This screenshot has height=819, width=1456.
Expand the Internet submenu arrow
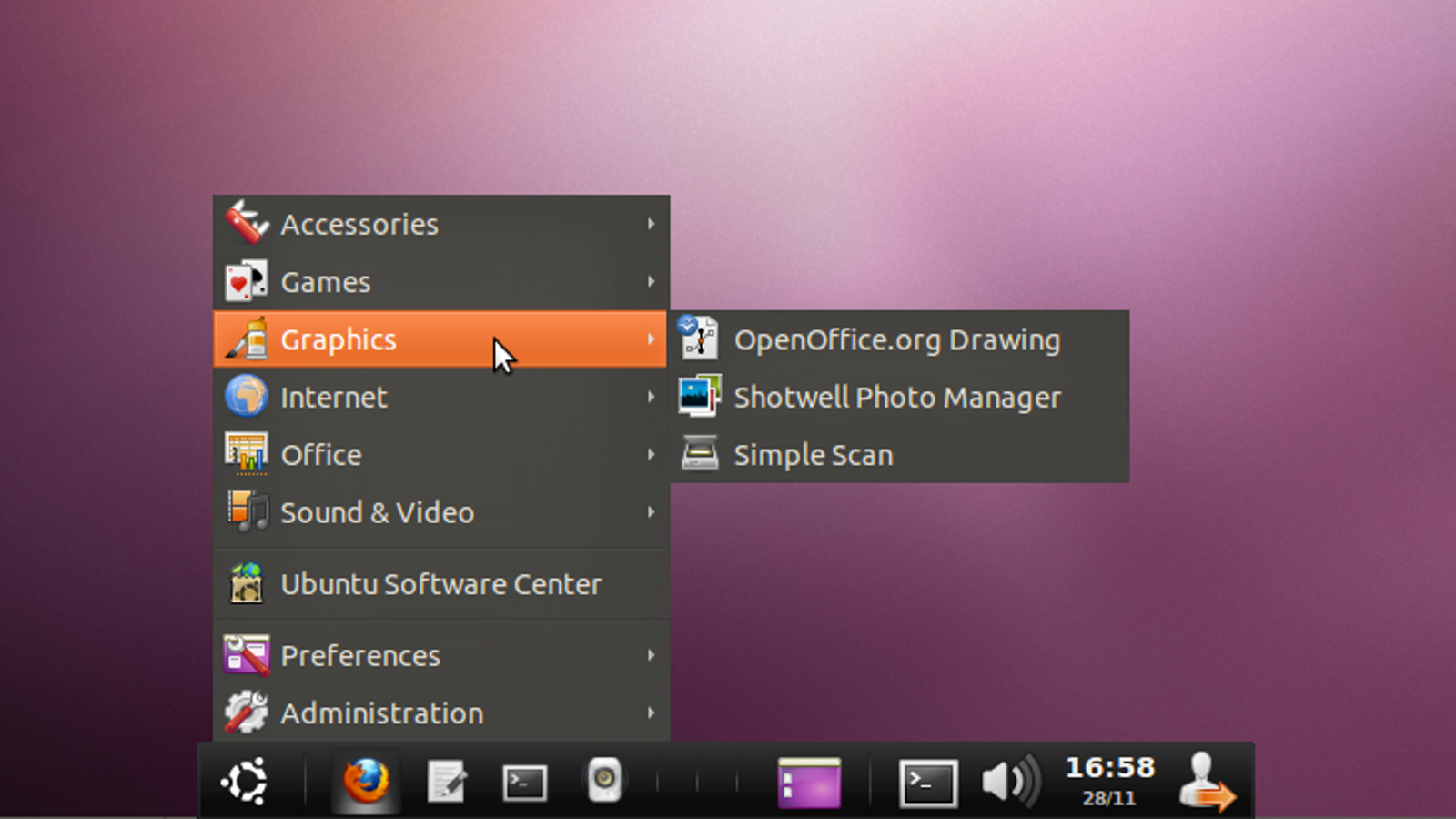652,397
